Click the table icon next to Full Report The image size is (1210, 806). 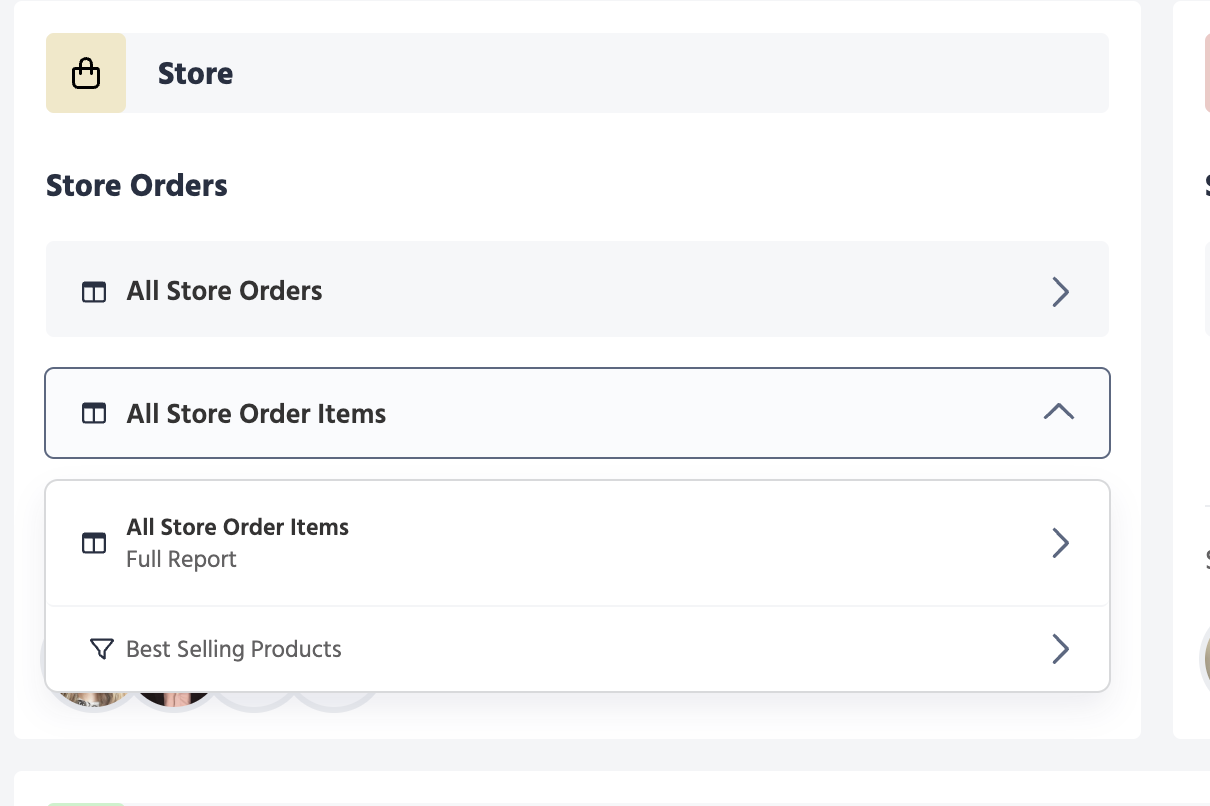(94, 543)
